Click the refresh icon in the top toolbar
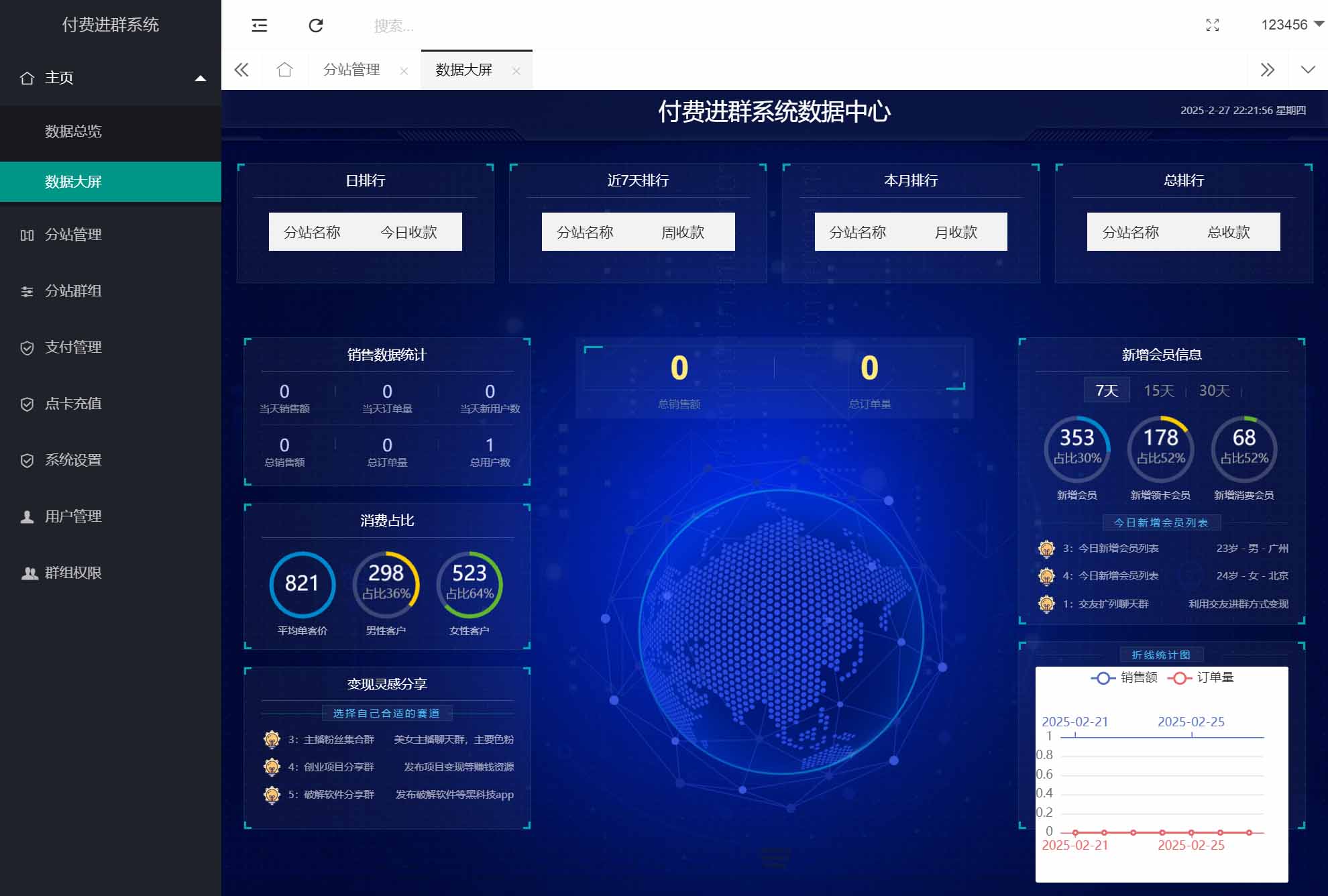The height and width of the screenshot is (896, 1328). pos(315,25)
